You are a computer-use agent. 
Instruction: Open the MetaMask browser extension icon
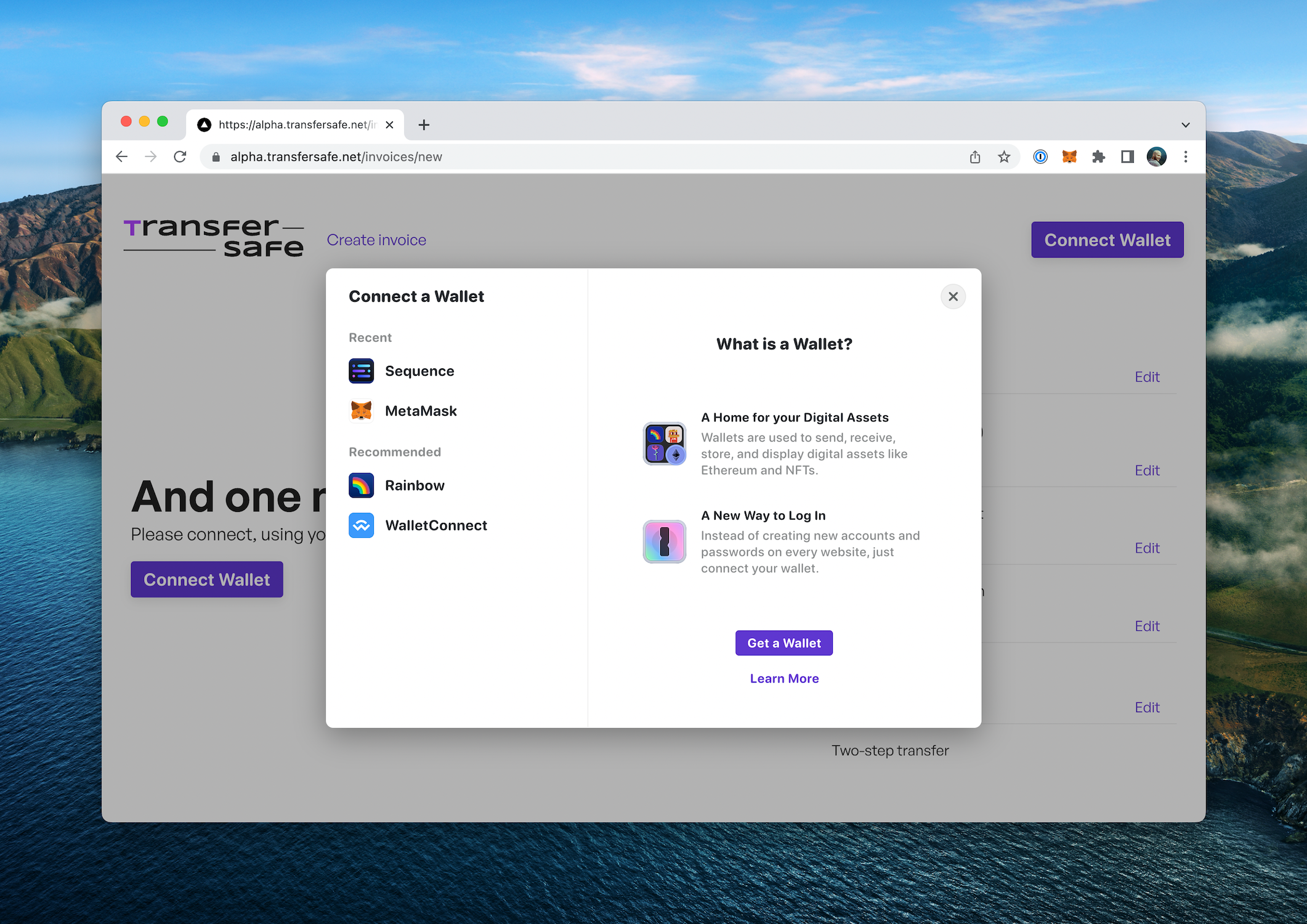click(1069, 157)
